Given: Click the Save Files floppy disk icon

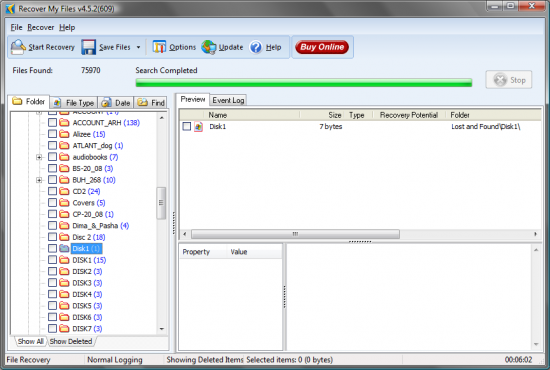Looking at the screenshot, I should point(88,47).
